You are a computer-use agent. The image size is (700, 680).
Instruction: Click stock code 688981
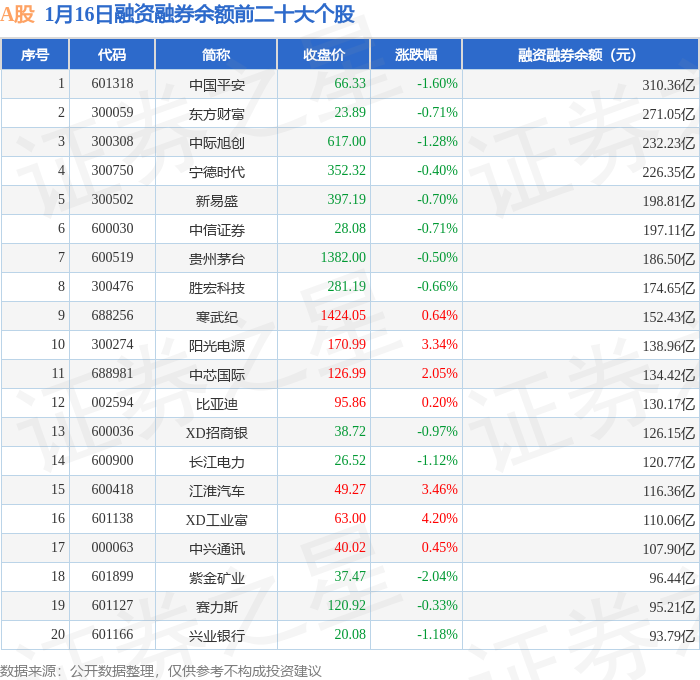coord(112,374)
